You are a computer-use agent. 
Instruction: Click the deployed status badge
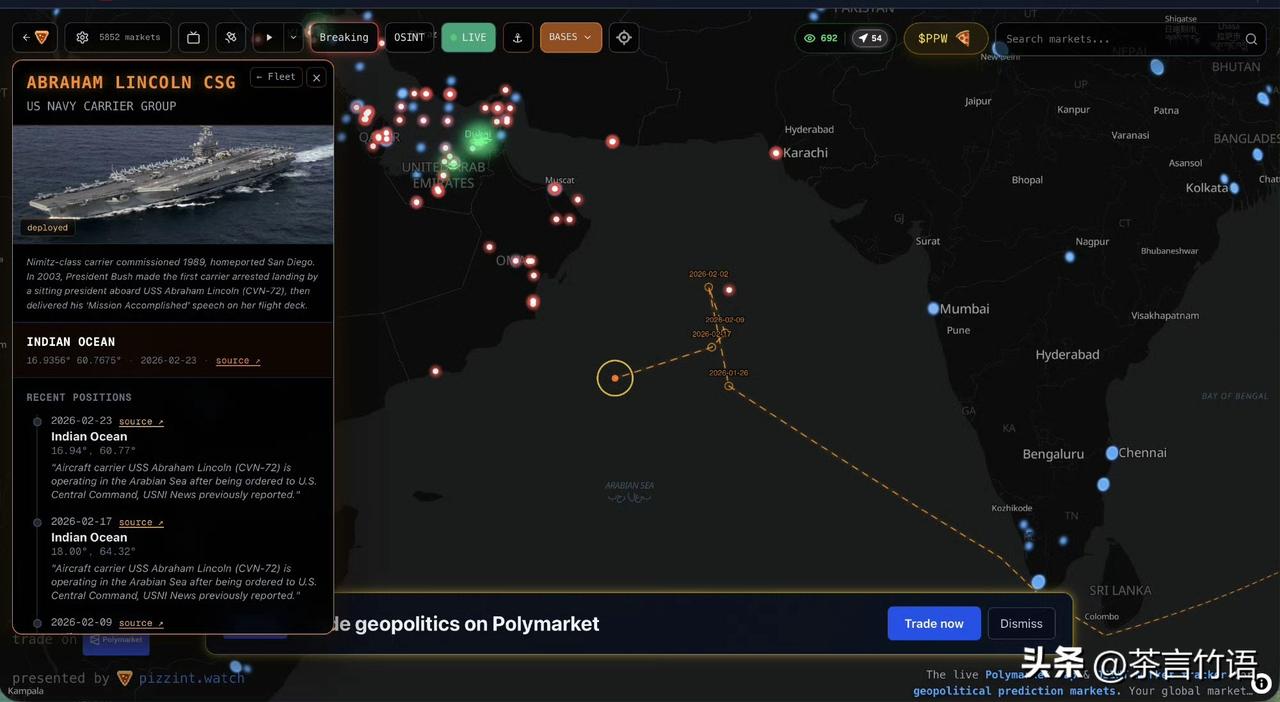click(x=48, y=228)
